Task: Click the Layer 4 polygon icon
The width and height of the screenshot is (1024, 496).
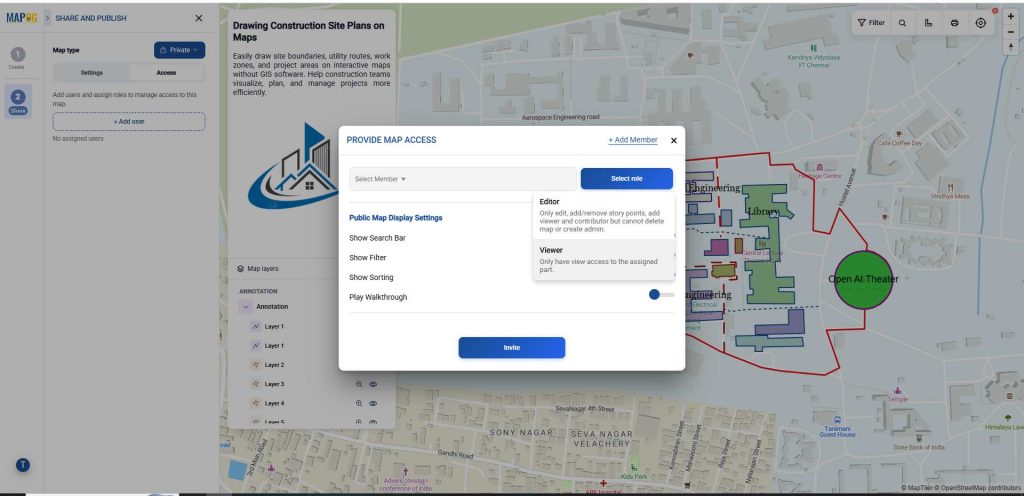Action: (256, 403)
